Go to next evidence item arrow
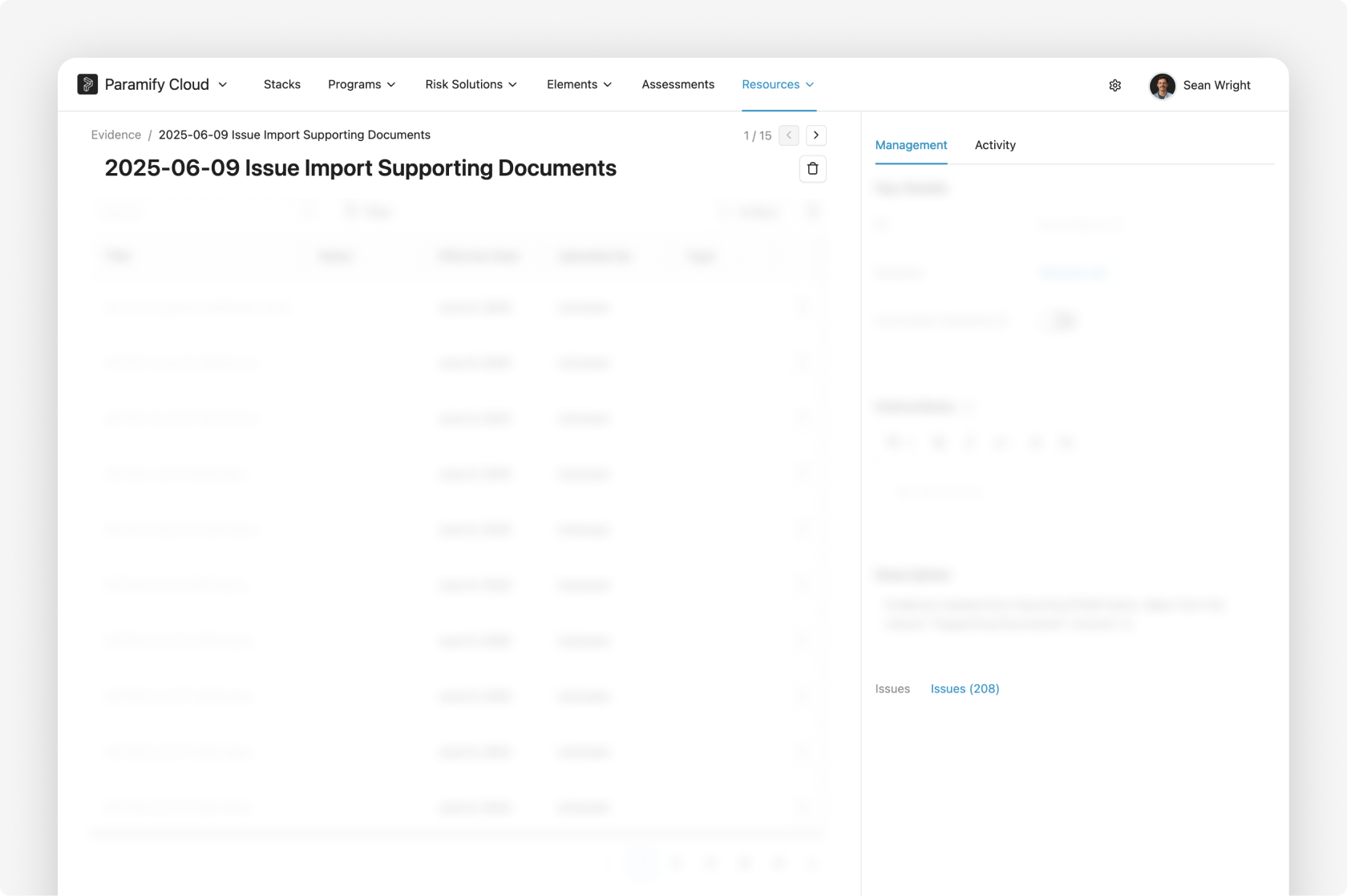Screen dimensions: 1347x896 (x=816, y=135)
